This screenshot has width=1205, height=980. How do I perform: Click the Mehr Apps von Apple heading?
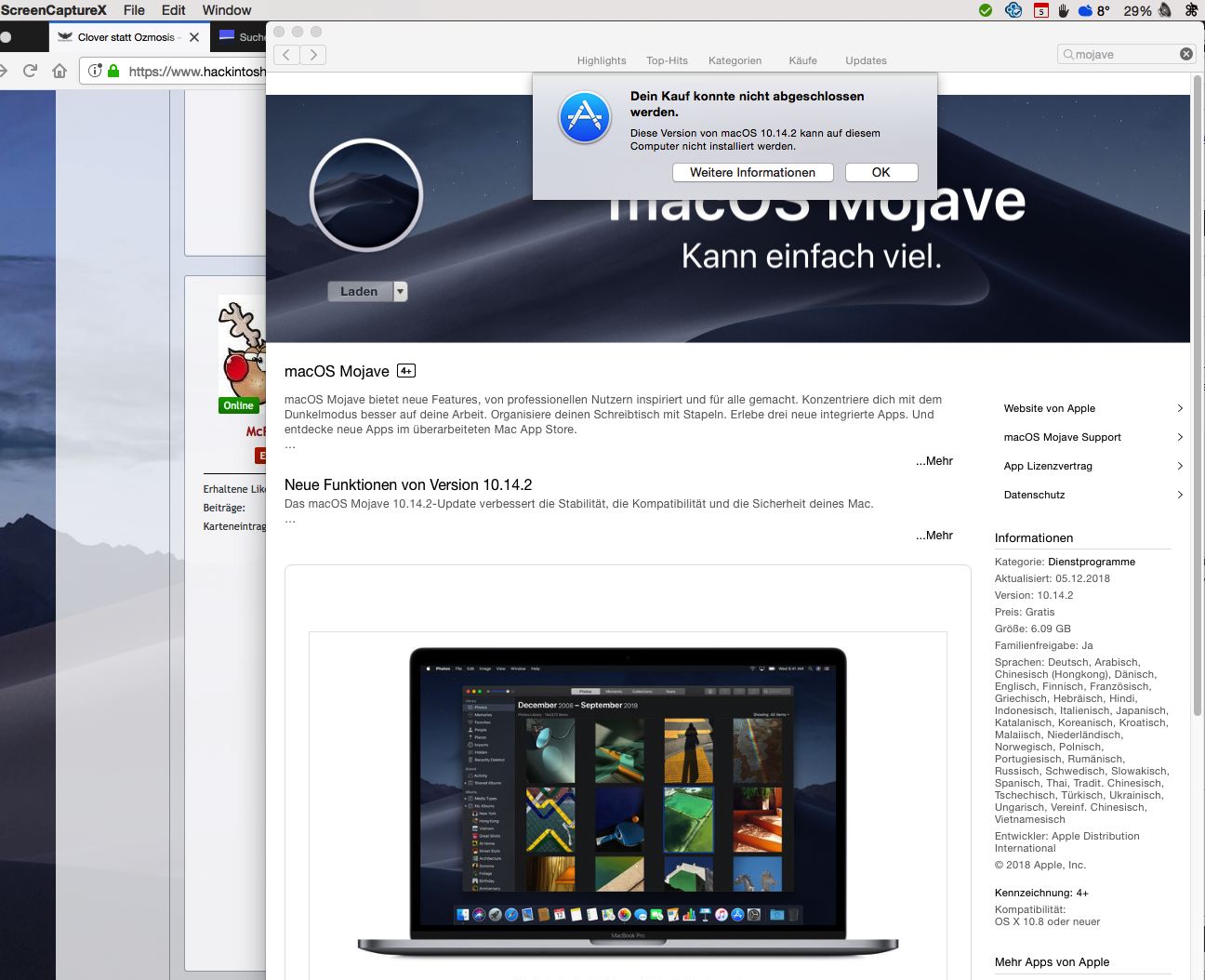coord(1053,962)
